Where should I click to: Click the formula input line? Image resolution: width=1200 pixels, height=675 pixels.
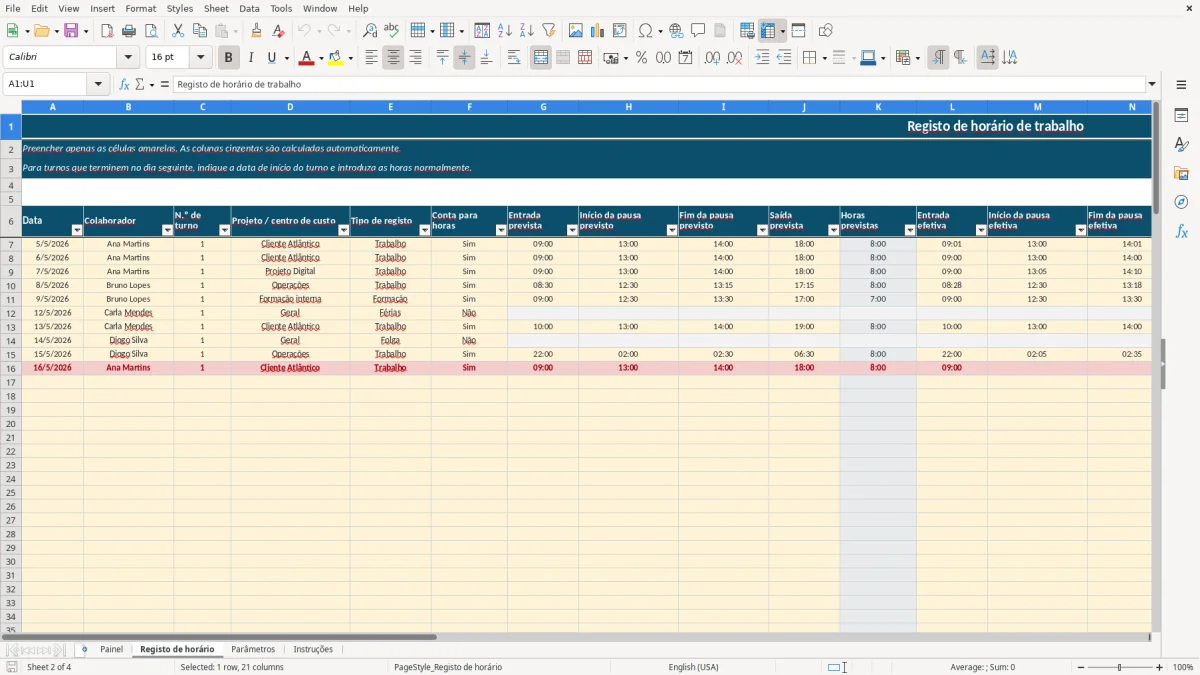(659, 85)
